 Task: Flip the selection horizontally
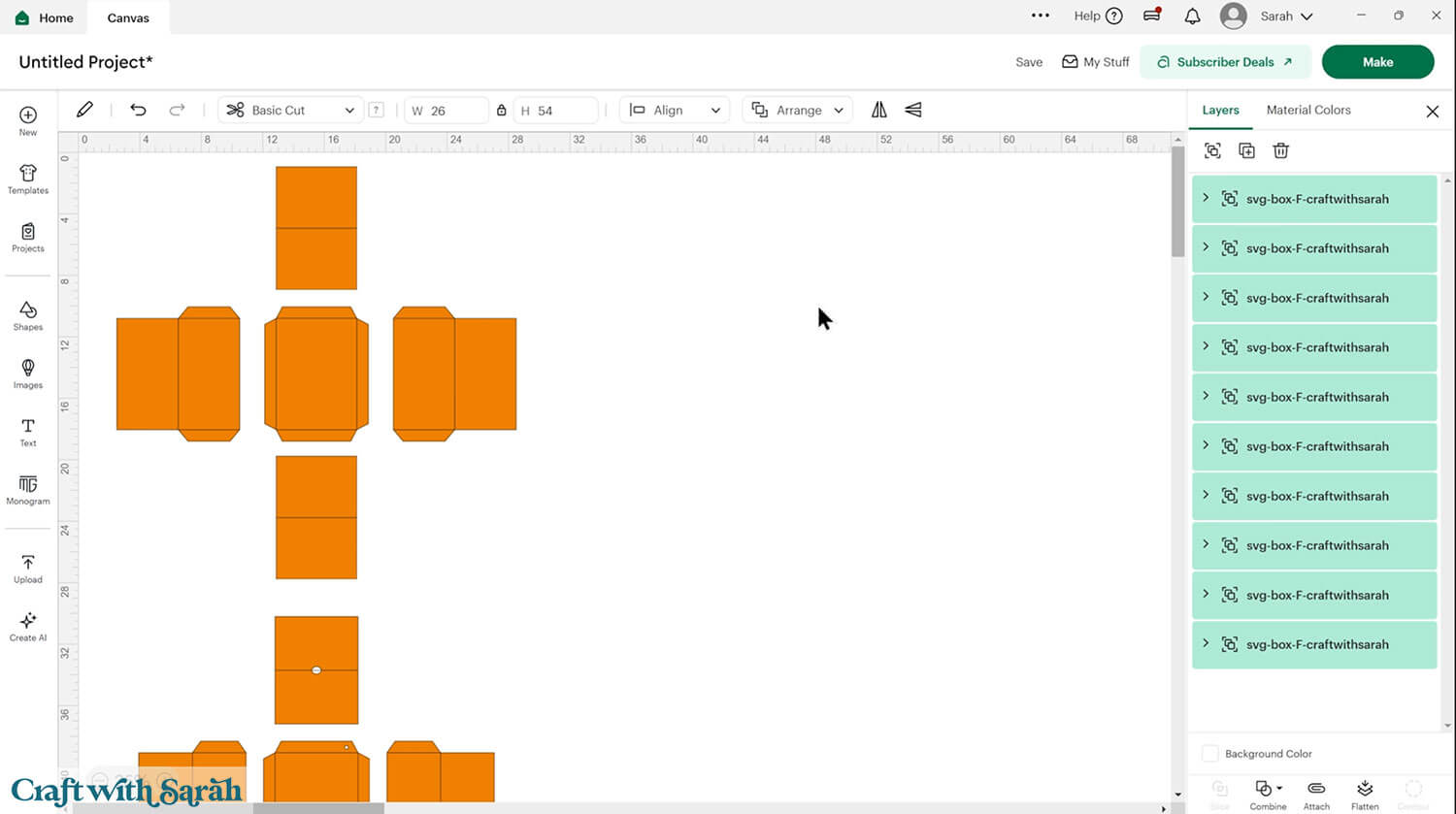[x=878, y=111]
